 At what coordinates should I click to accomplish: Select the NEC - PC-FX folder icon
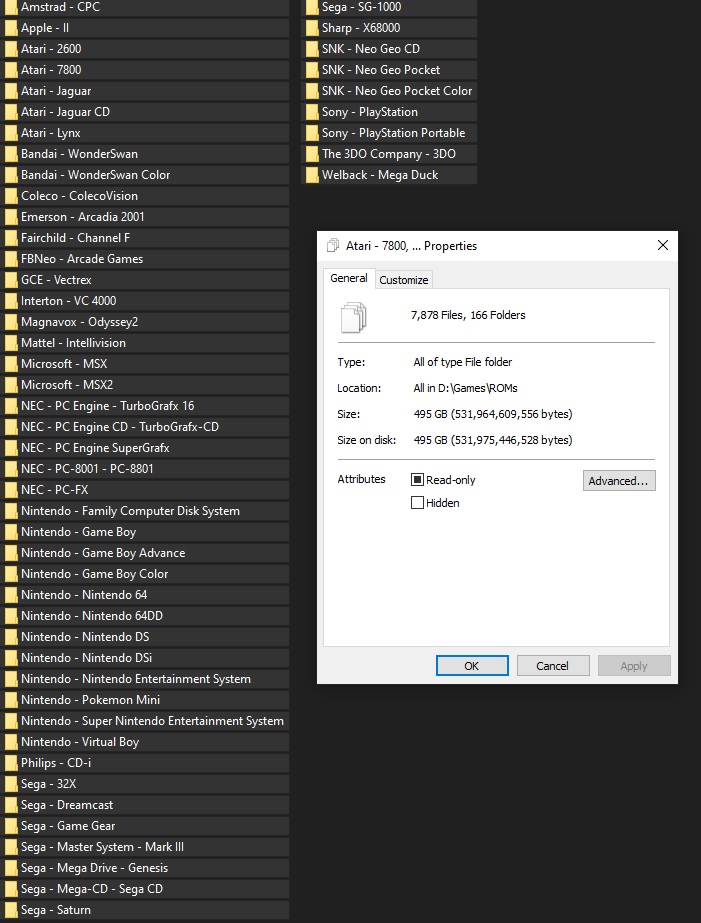click(11, 490)
